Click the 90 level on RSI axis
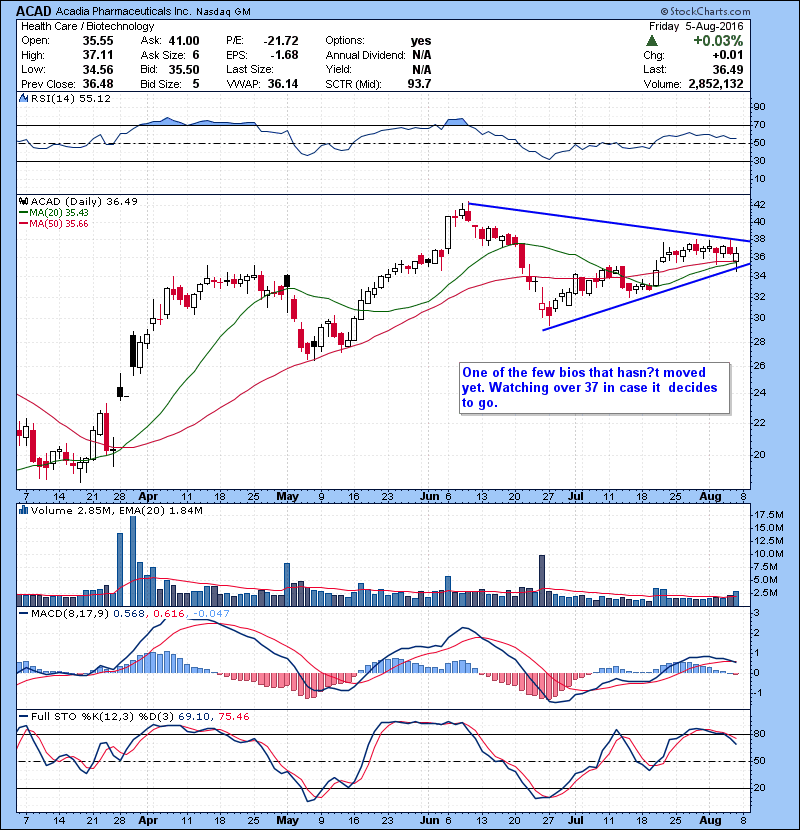 (x=759, y=107)
